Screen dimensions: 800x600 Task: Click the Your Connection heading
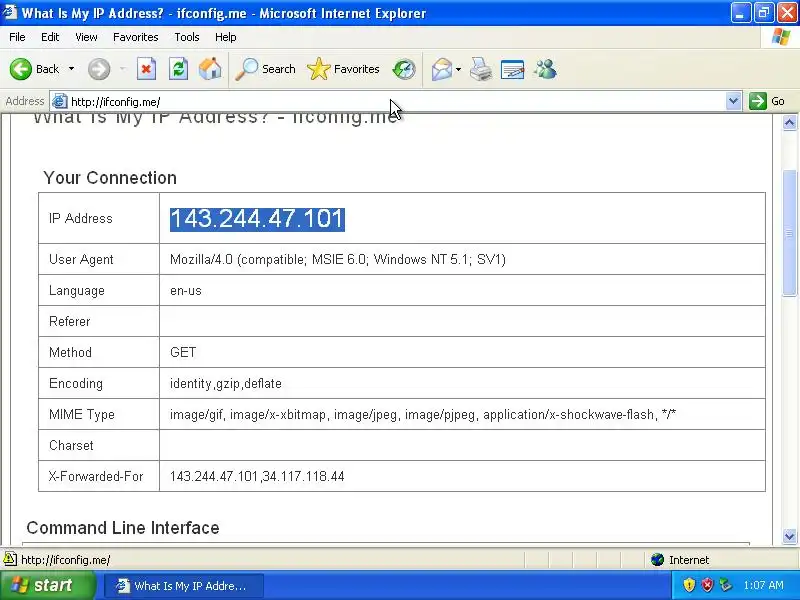[110, 178]
